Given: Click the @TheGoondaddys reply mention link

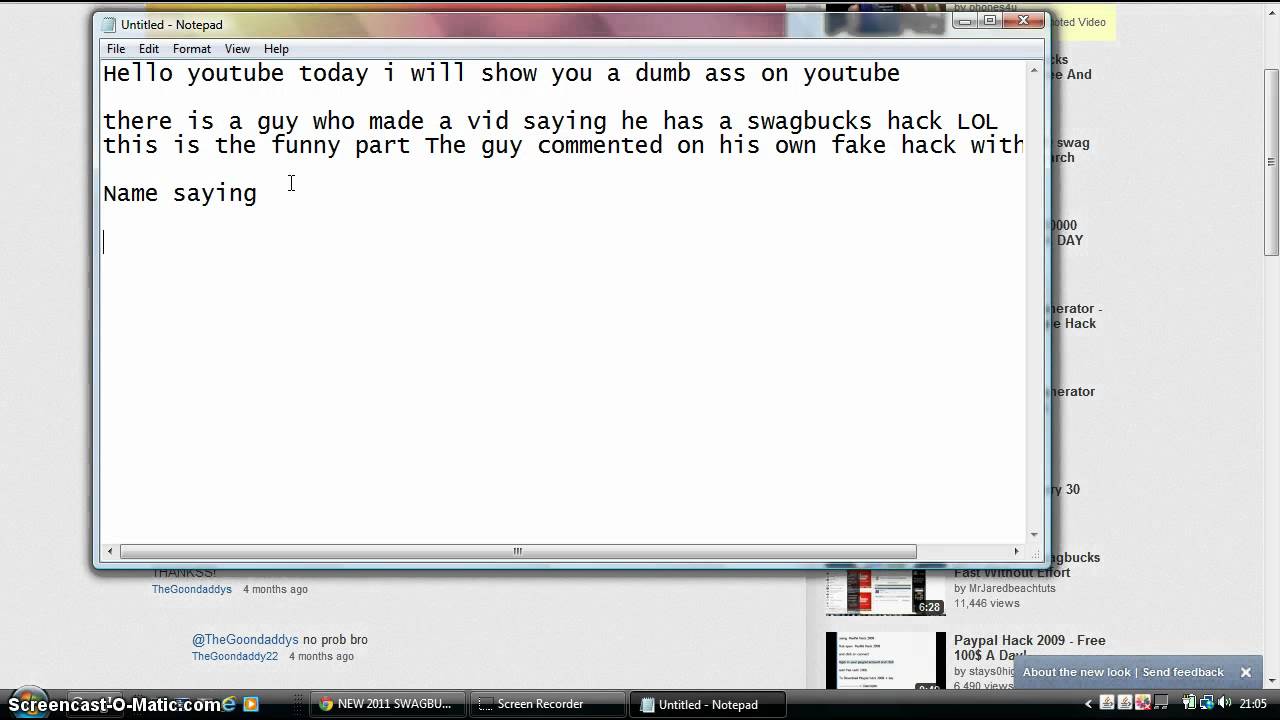Looking at the screenshot, I should point(245,639).
